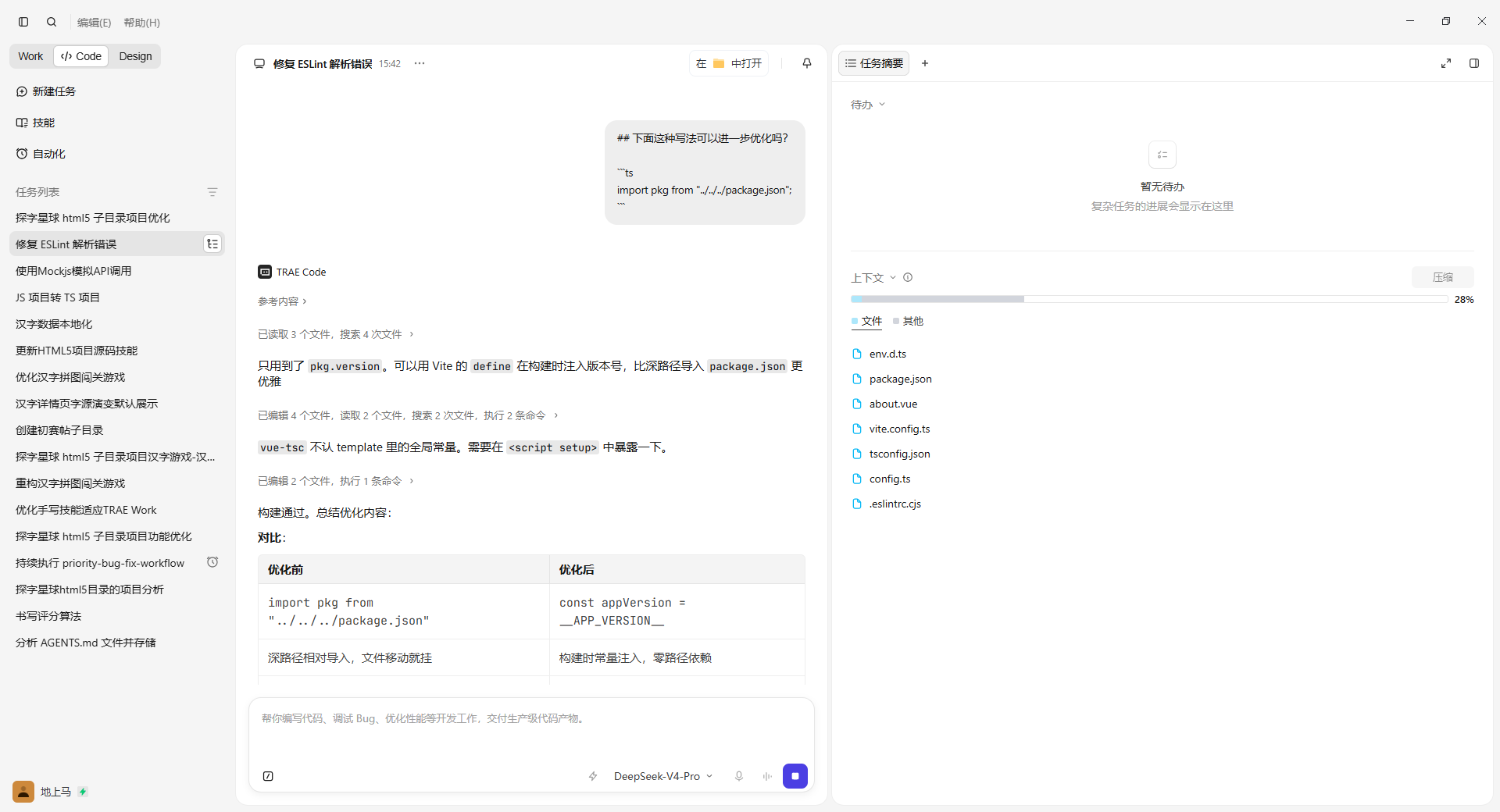Viewport: 1500px width, 812px height.
Task: Click the 新建任务 plus icon
Action: click(x=22, y=91)
